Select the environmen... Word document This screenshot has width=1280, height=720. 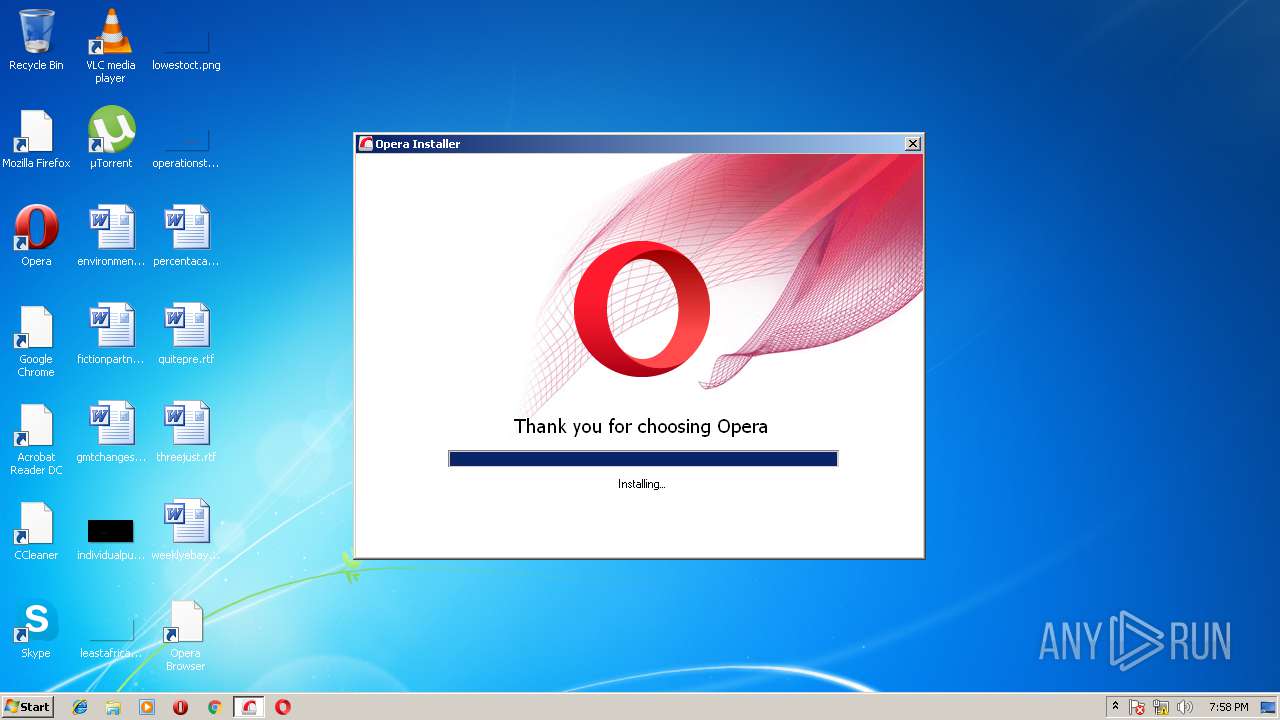(111, 236)
